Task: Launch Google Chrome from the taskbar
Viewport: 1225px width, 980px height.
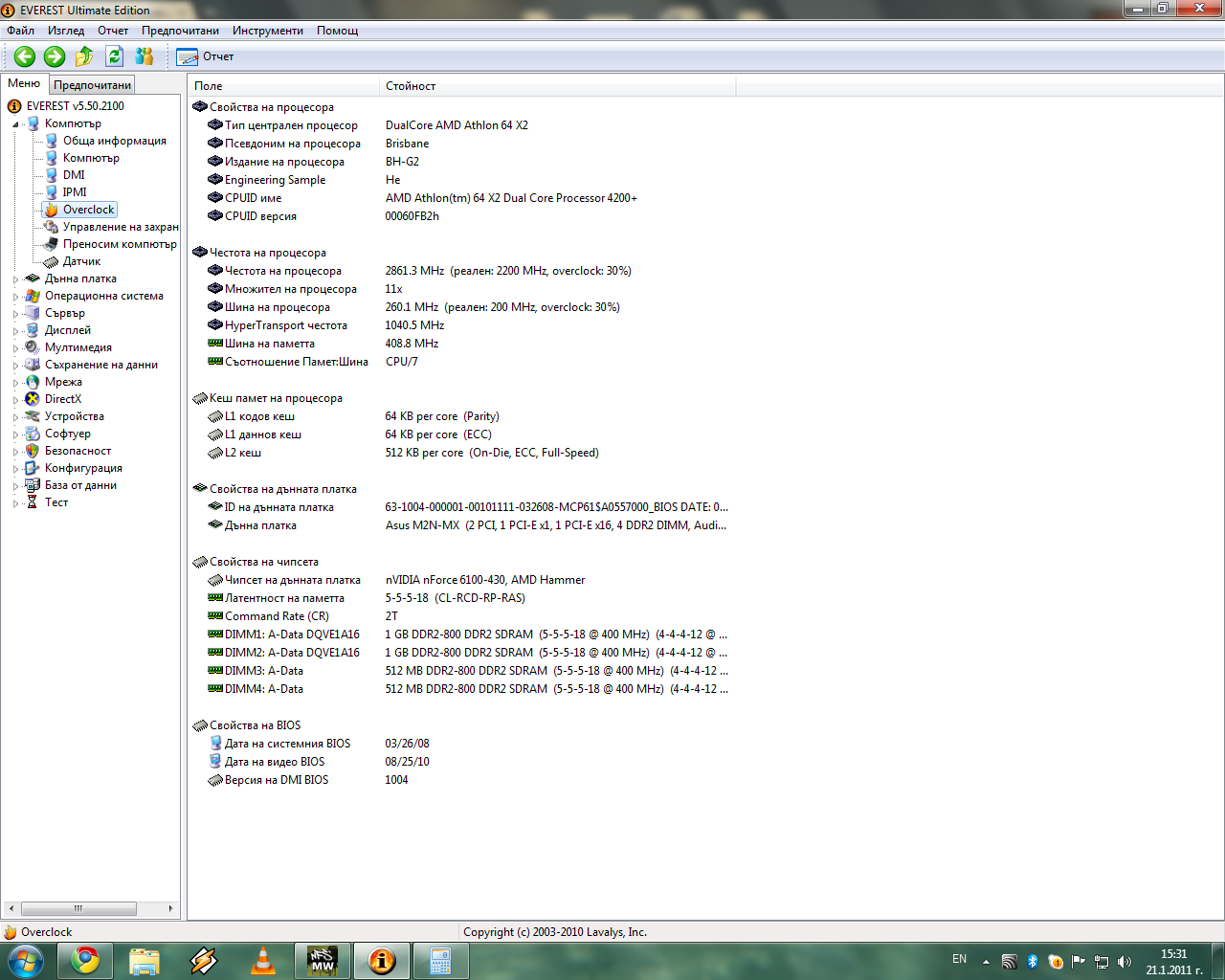Action: tap(85, 960)
